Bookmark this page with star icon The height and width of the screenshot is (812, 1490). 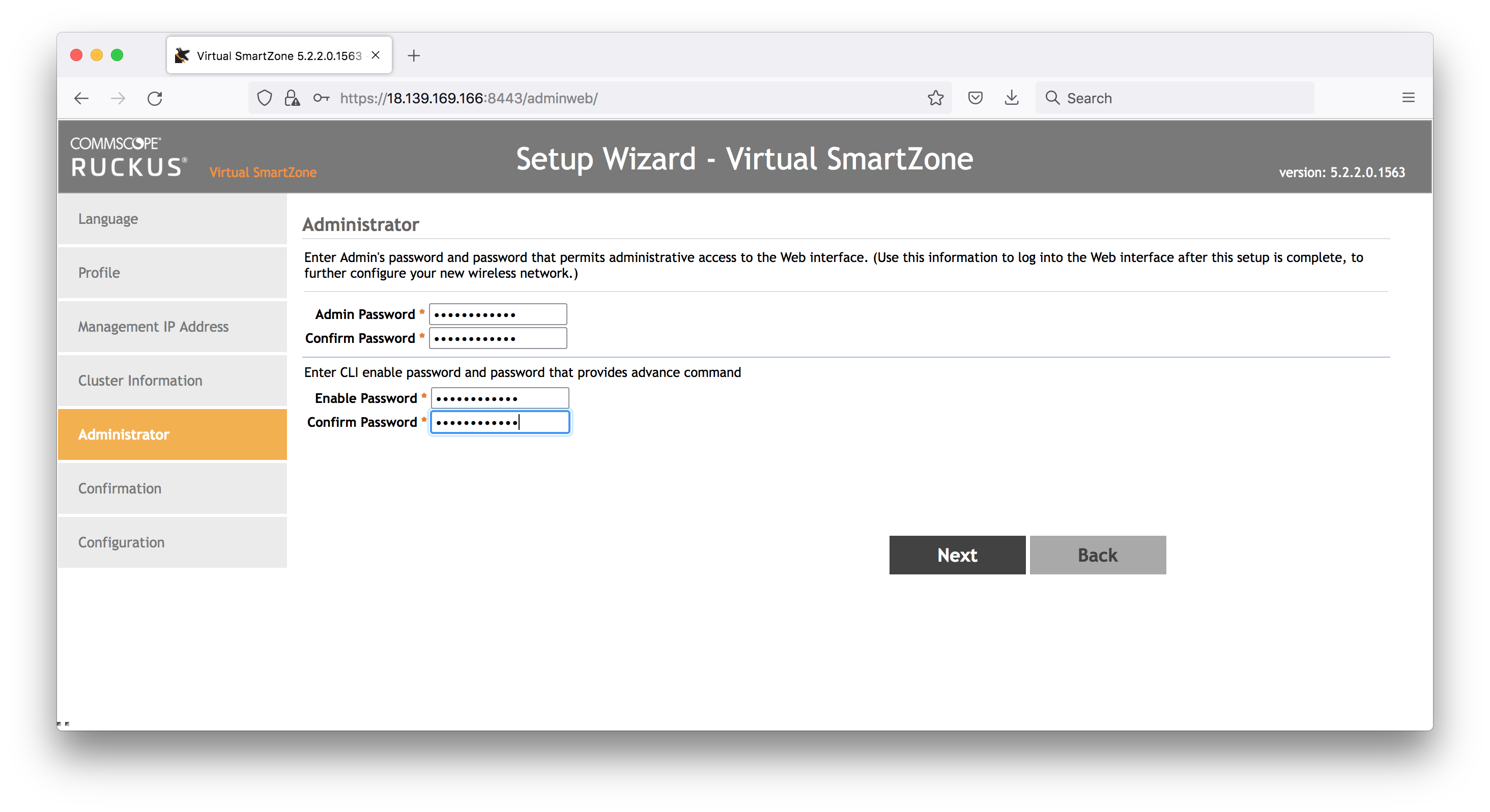pyautogui.click(x=935, y=98)
